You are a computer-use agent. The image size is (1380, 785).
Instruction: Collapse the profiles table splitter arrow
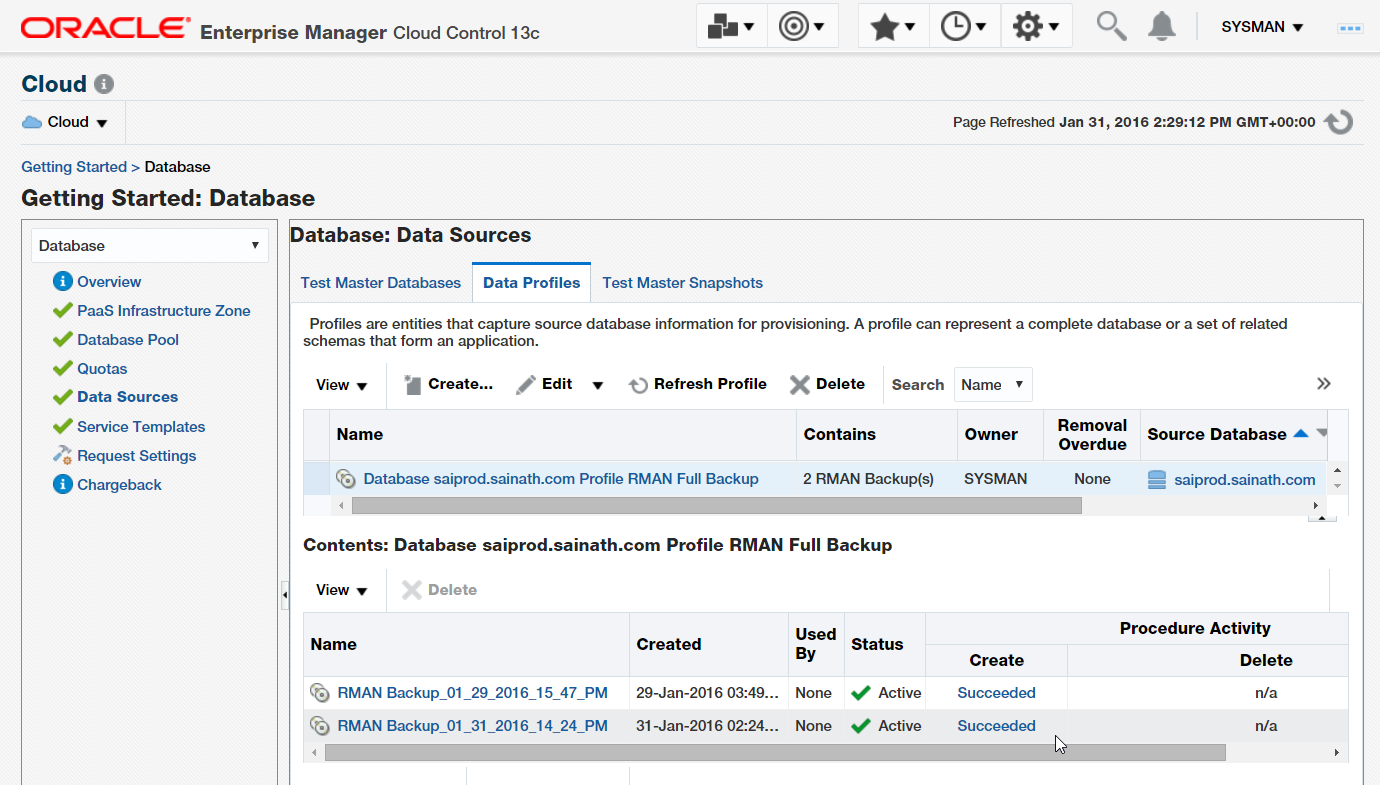coord(1322,518)
